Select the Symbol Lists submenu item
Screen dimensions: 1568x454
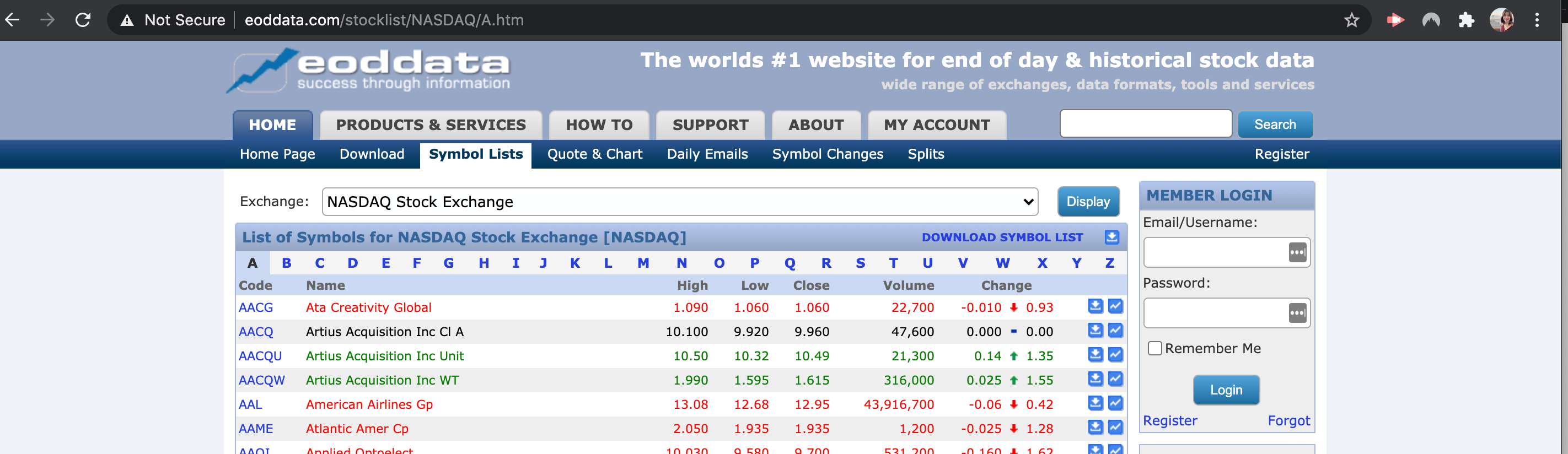[x=475, y=155]
